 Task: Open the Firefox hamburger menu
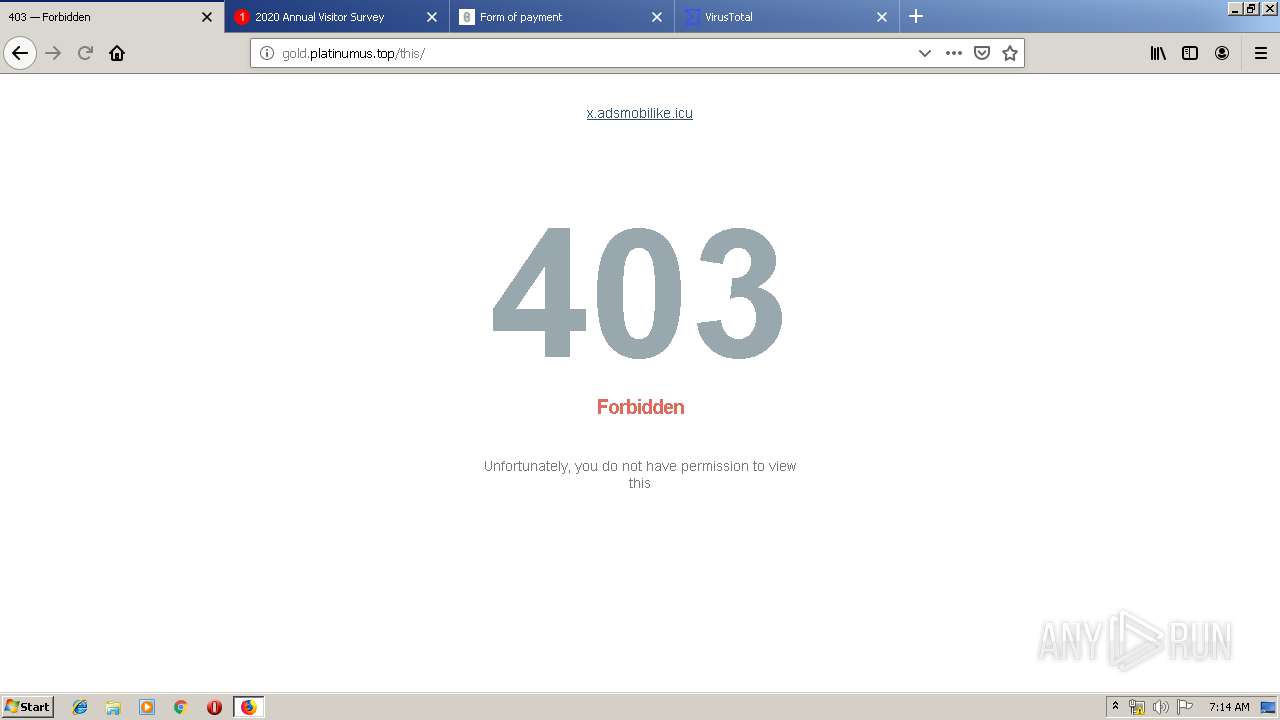point(1261,53)
